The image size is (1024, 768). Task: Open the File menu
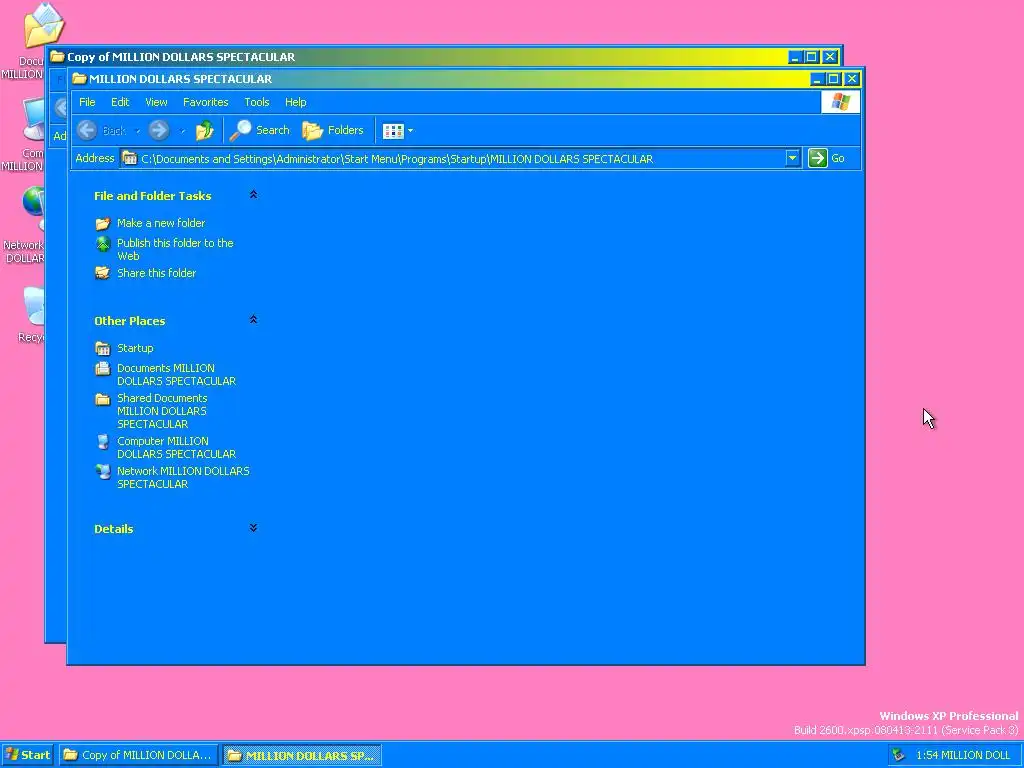tap(87, 102)
